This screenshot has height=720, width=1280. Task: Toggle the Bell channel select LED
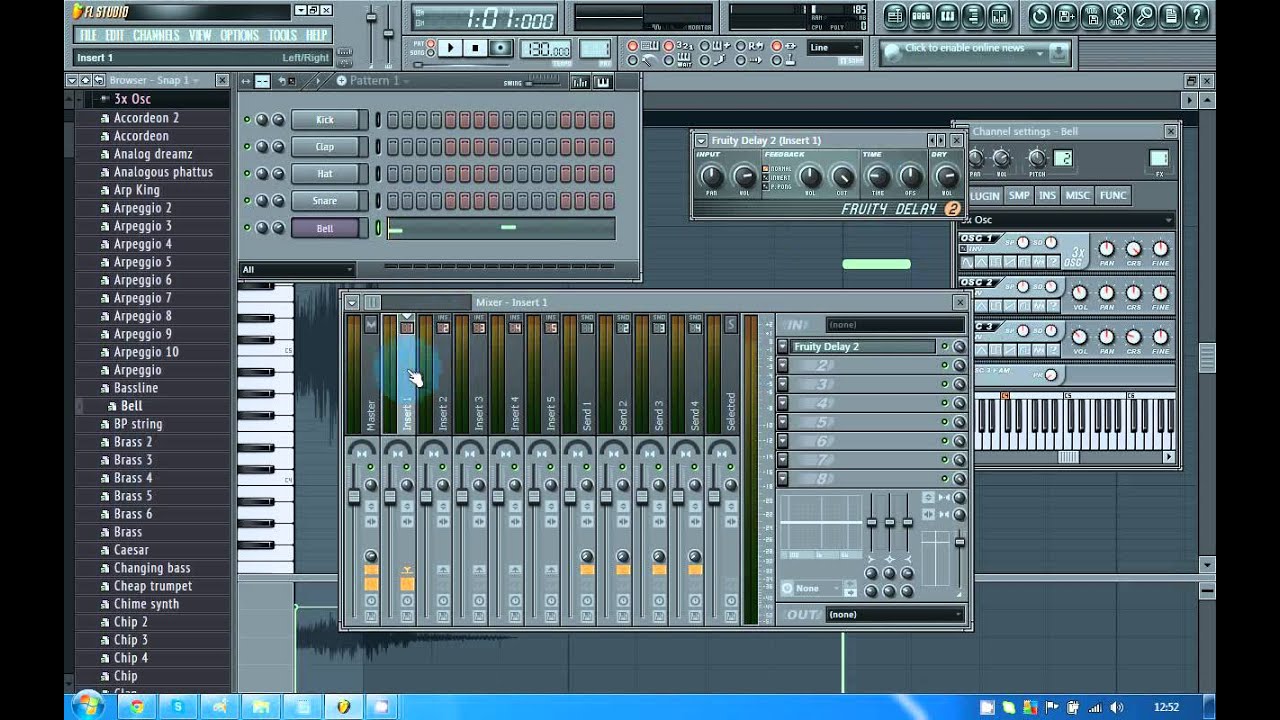(x=378, y=228)
